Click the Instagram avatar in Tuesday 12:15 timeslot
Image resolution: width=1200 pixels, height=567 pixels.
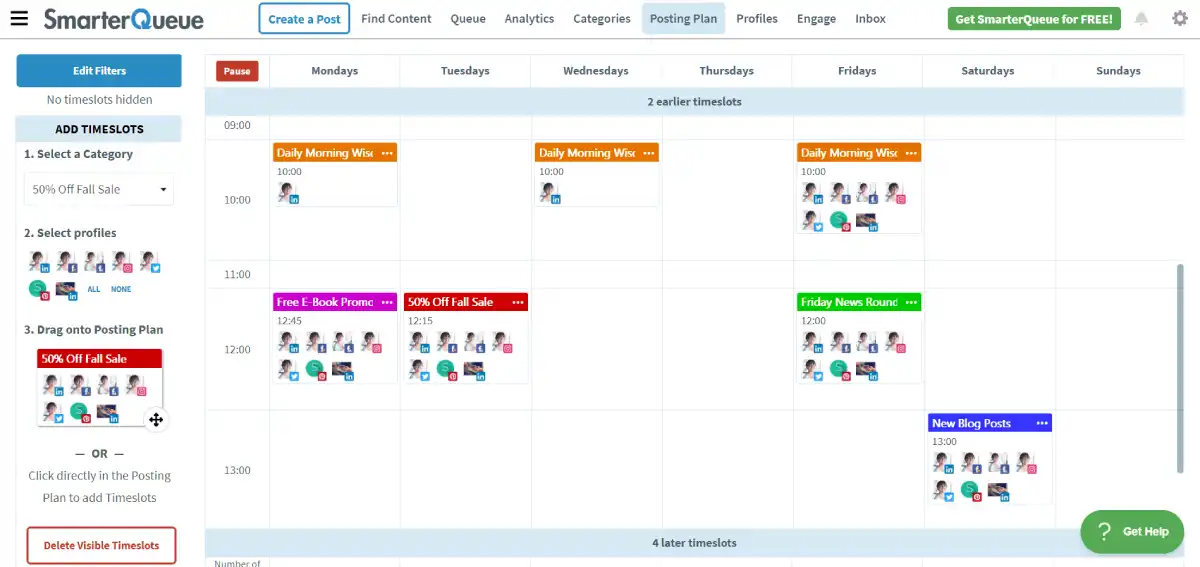tap(502, 342)
